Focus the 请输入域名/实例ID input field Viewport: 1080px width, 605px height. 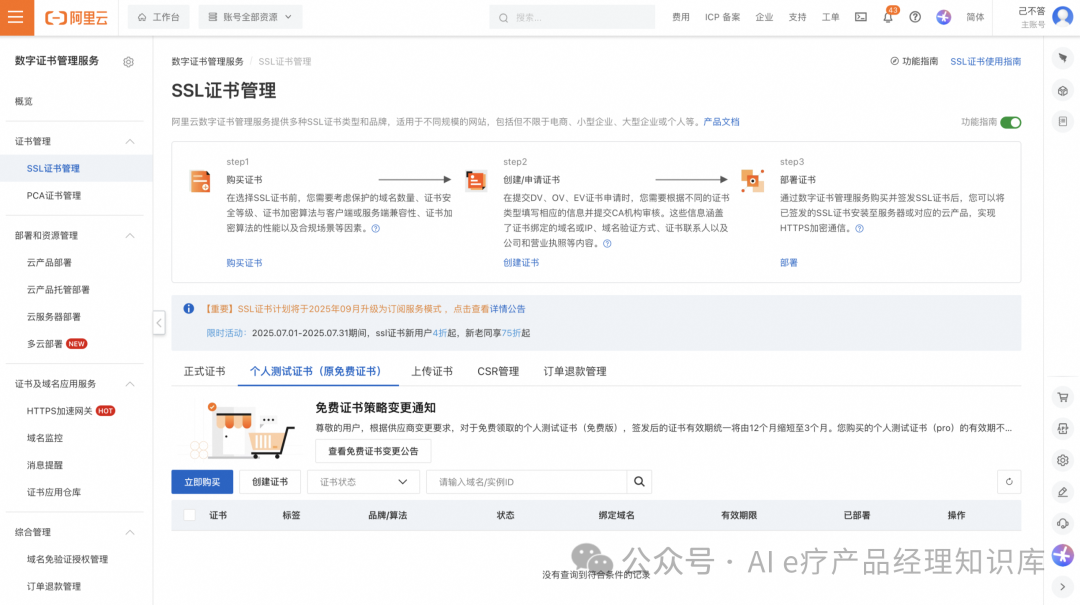coord(527,482)
